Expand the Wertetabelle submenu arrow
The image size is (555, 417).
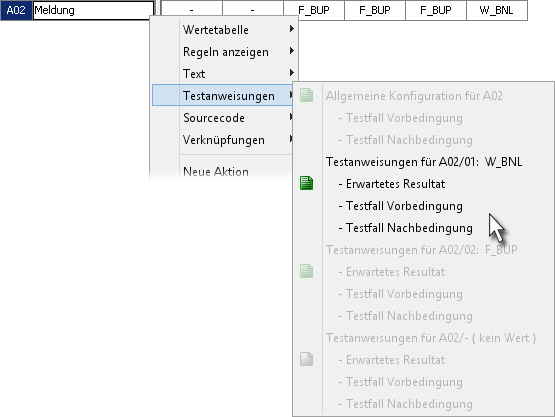pyautogui.click(x=291, y=29)
